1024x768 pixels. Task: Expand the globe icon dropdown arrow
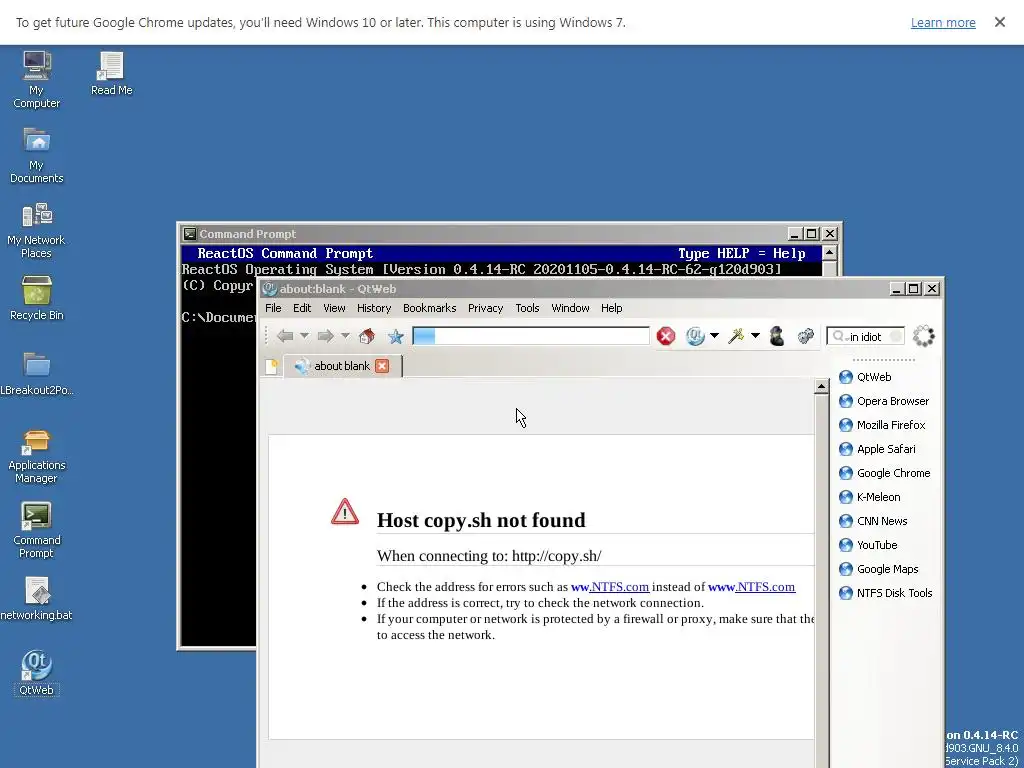714,336
